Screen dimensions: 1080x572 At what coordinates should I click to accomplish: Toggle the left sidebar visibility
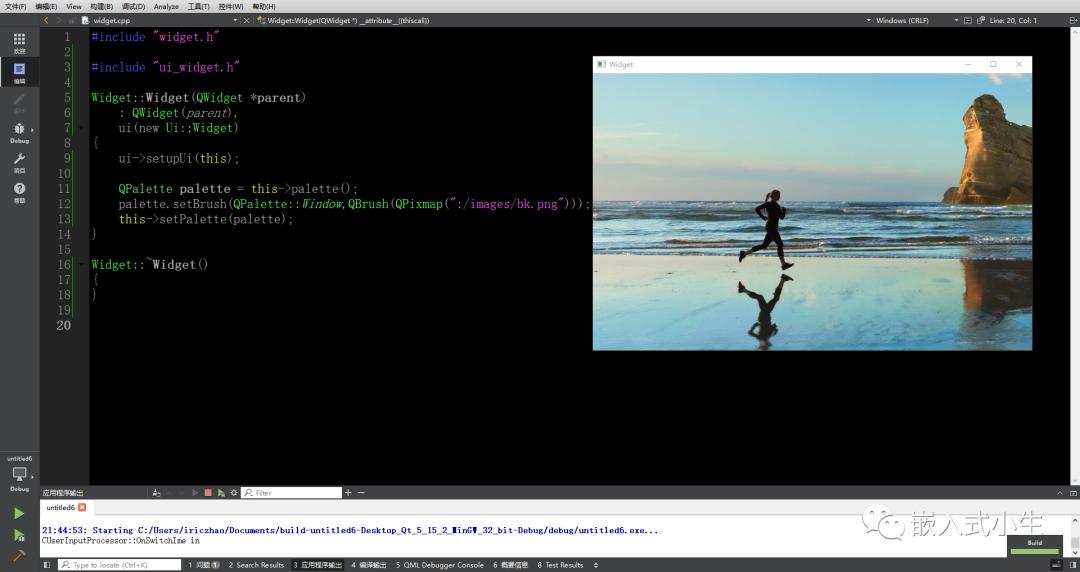tap(47, 565)
